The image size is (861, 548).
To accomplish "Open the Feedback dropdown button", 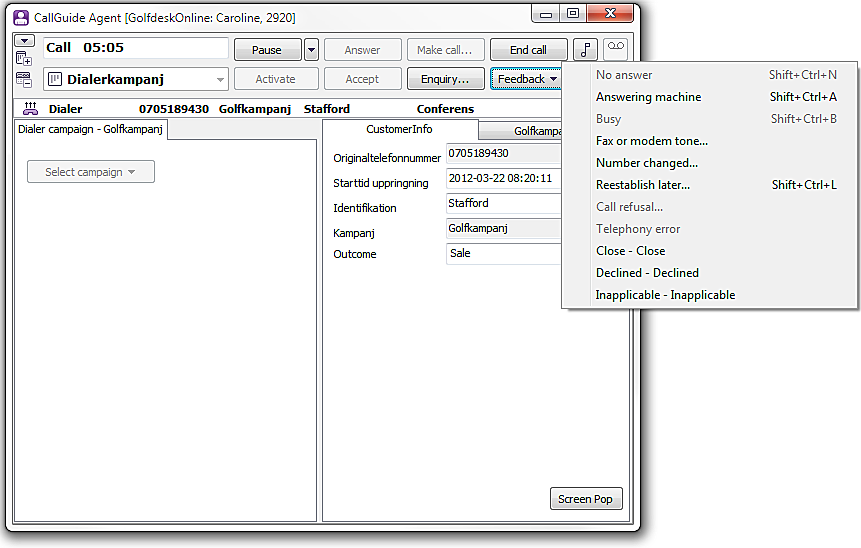I will [x=527, y=79].
